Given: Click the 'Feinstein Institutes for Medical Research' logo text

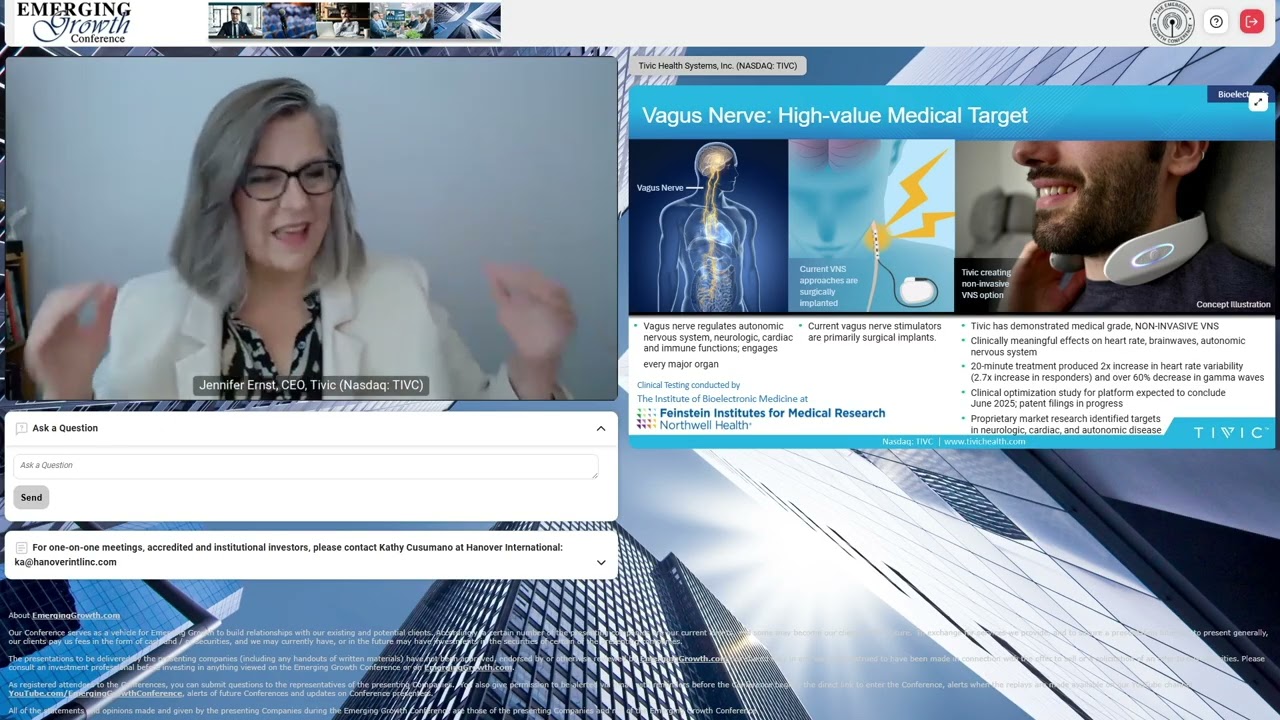Looking at the screenshot, I should tap(772, 413).
